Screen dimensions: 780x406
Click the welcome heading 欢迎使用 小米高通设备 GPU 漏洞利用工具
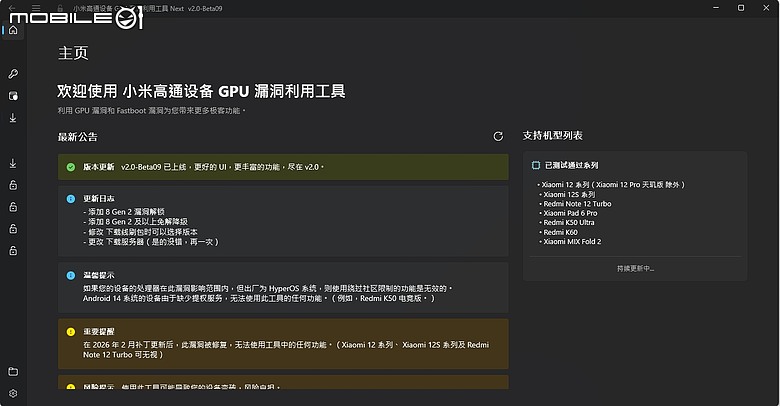click(x=201, y=92)
